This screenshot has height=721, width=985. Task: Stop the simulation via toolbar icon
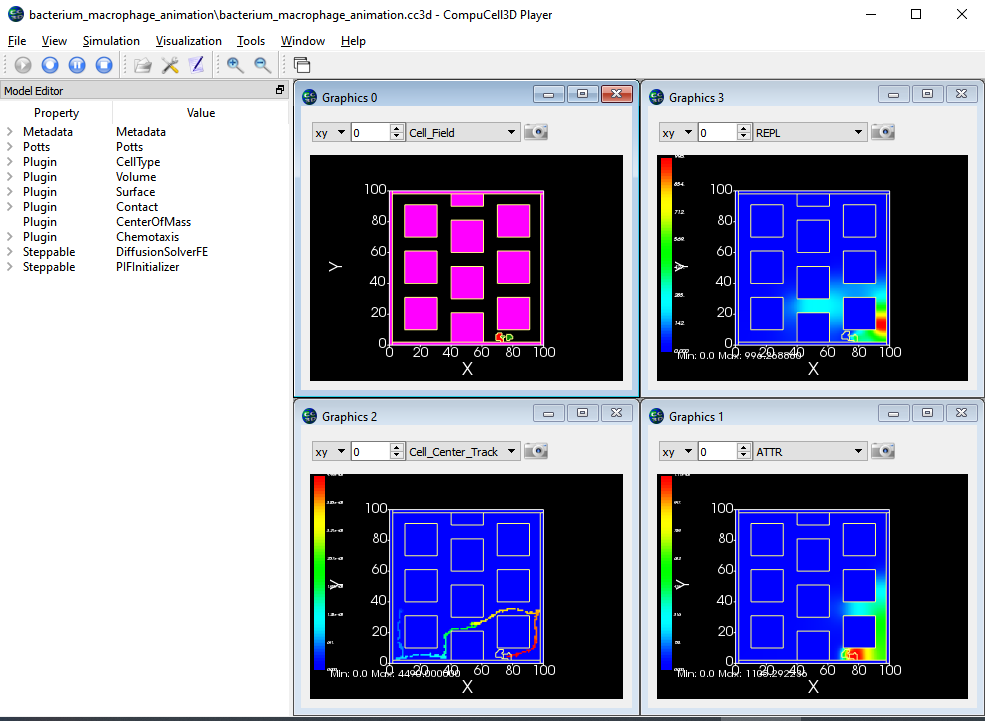104,65
